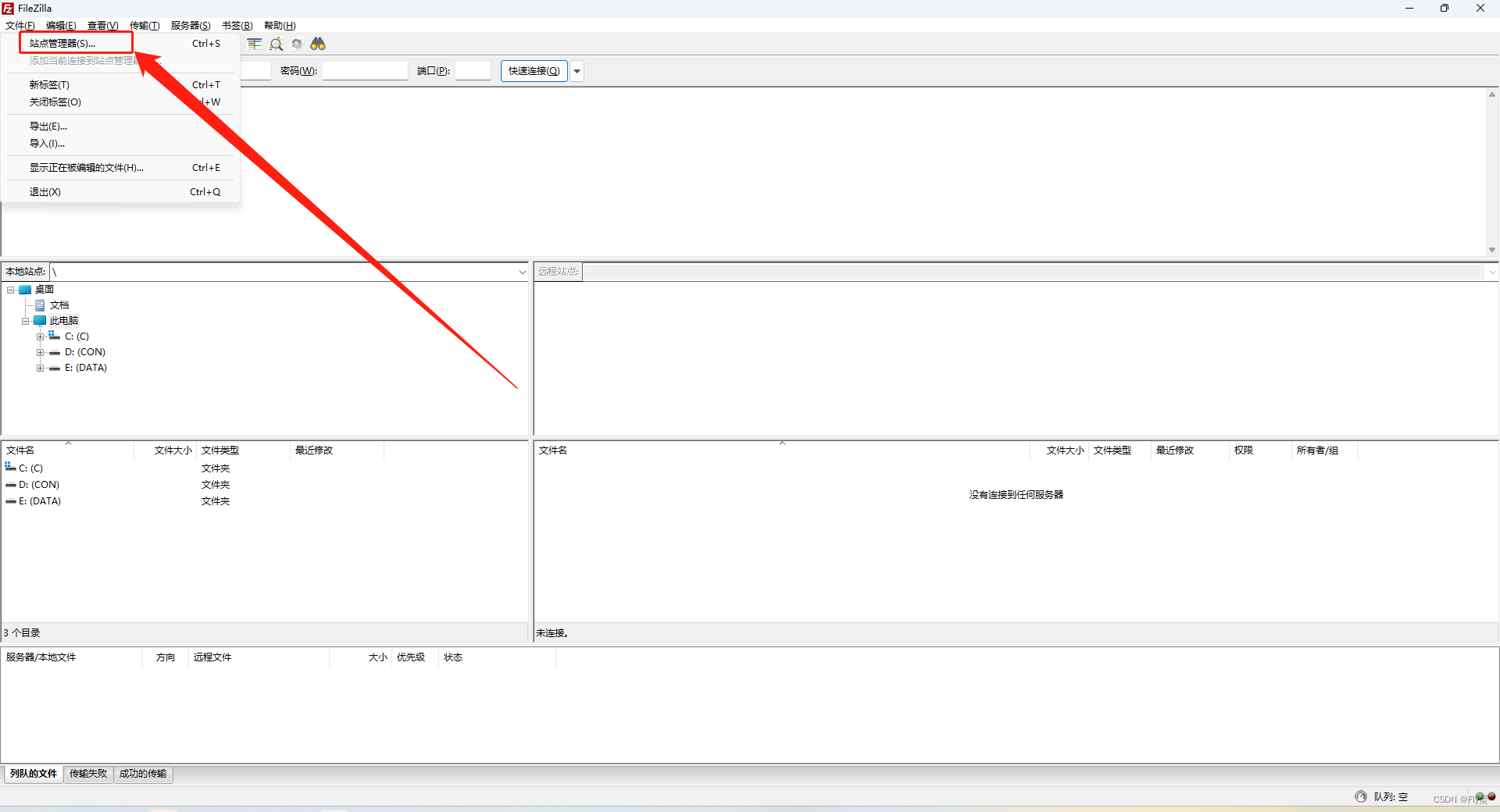Screen dimensions: 1500x812
Task: Click the synchronized browsing toolbar icon
Action: (x=297, y=44)
